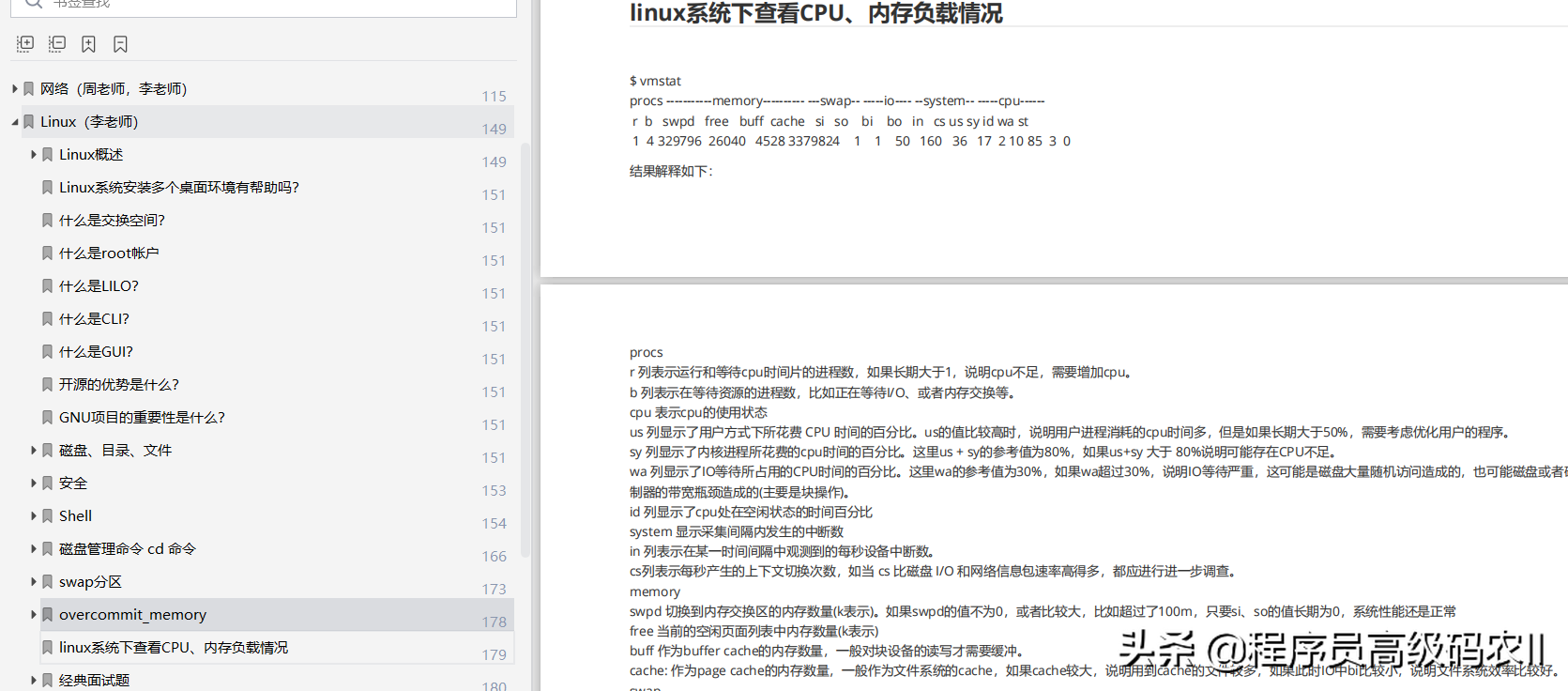The height and width of the screenshot is (691, 1568).
Task: Open bookmark Linux系统安装多个桌面环境有帮助吗?
Action: pyautogui.click(x=179, y=187)
